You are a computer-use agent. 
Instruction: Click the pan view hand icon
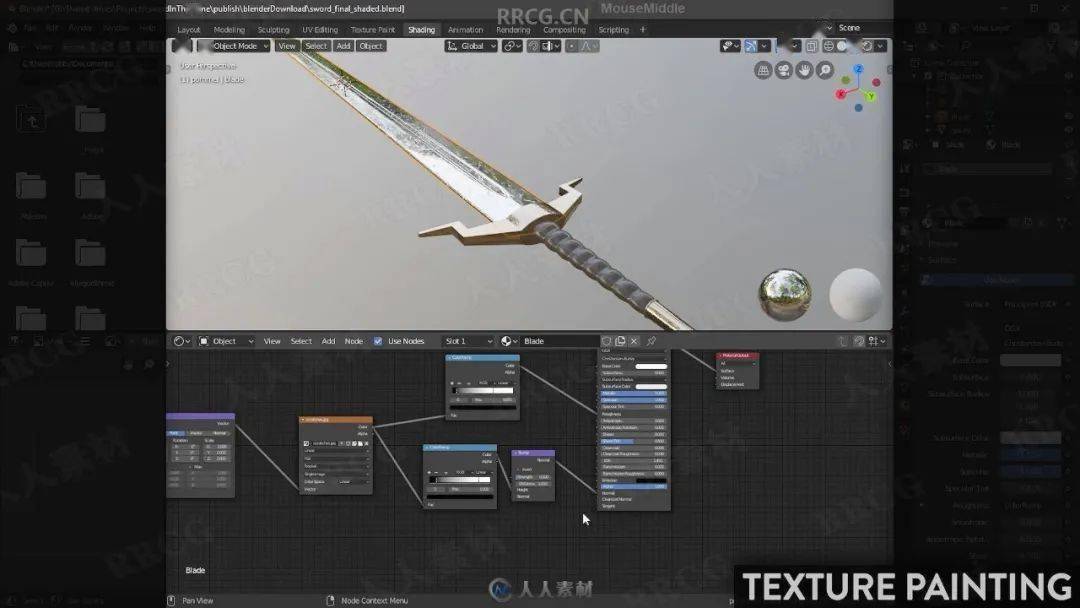(x=804, y=70)
